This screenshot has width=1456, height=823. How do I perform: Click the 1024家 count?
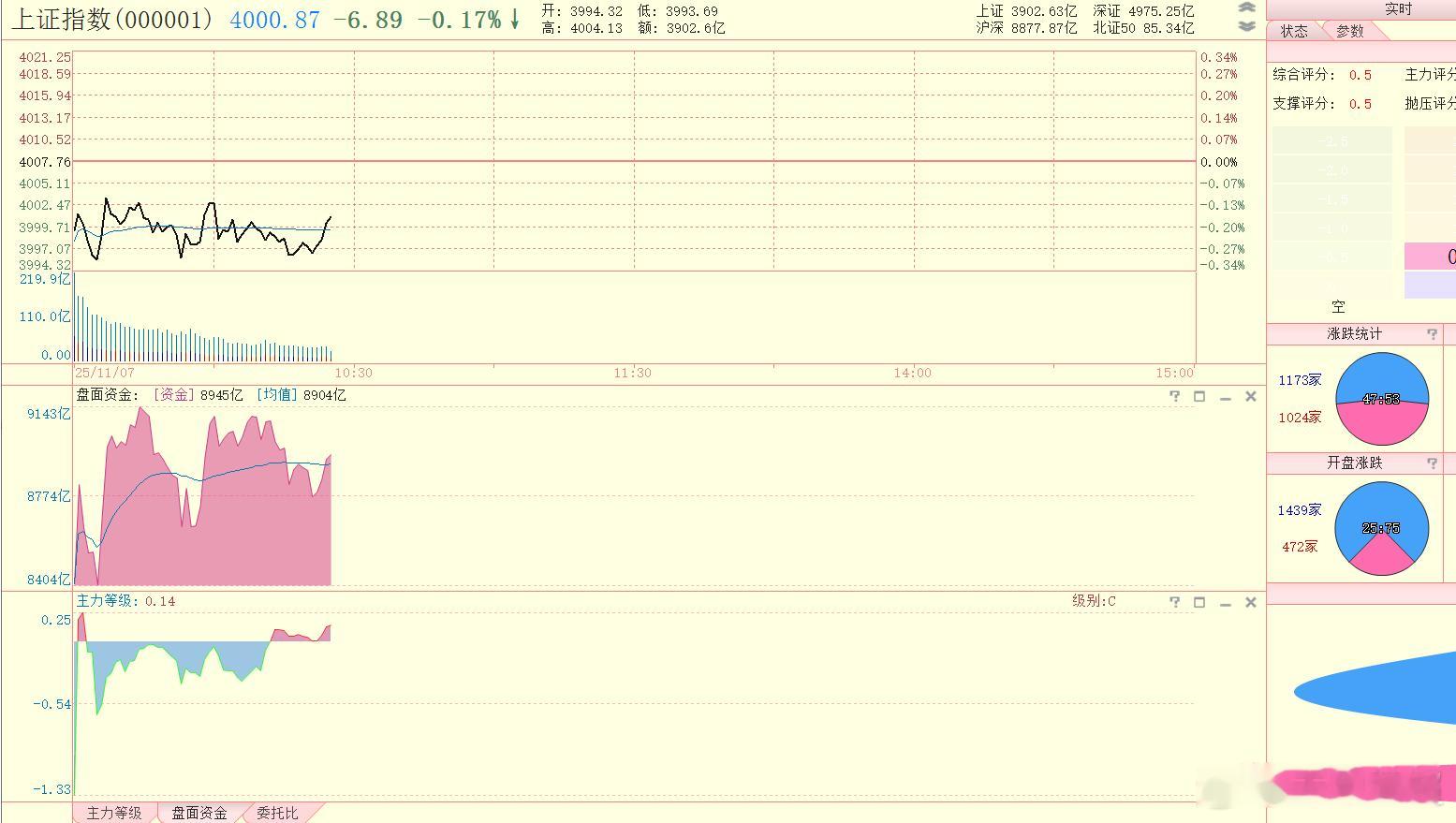(x=1300, y=418)
